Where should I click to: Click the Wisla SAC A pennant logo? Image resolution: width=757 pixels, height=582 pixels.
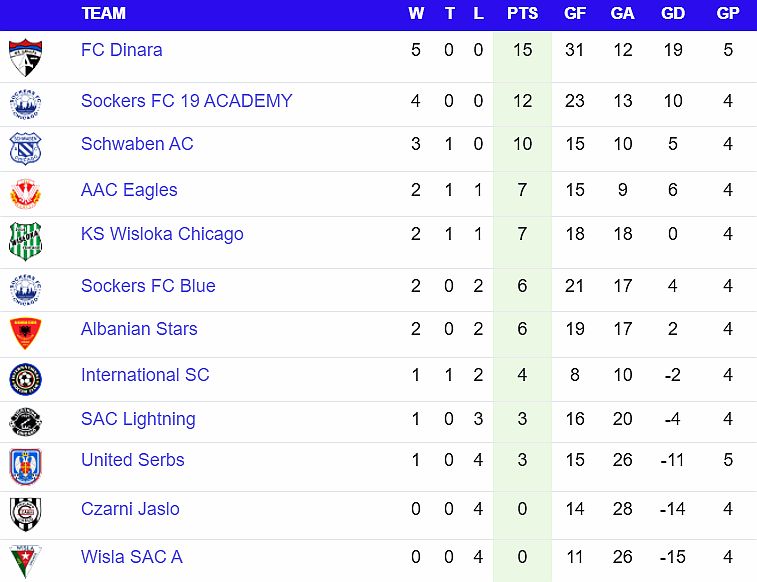click(24, 560)
